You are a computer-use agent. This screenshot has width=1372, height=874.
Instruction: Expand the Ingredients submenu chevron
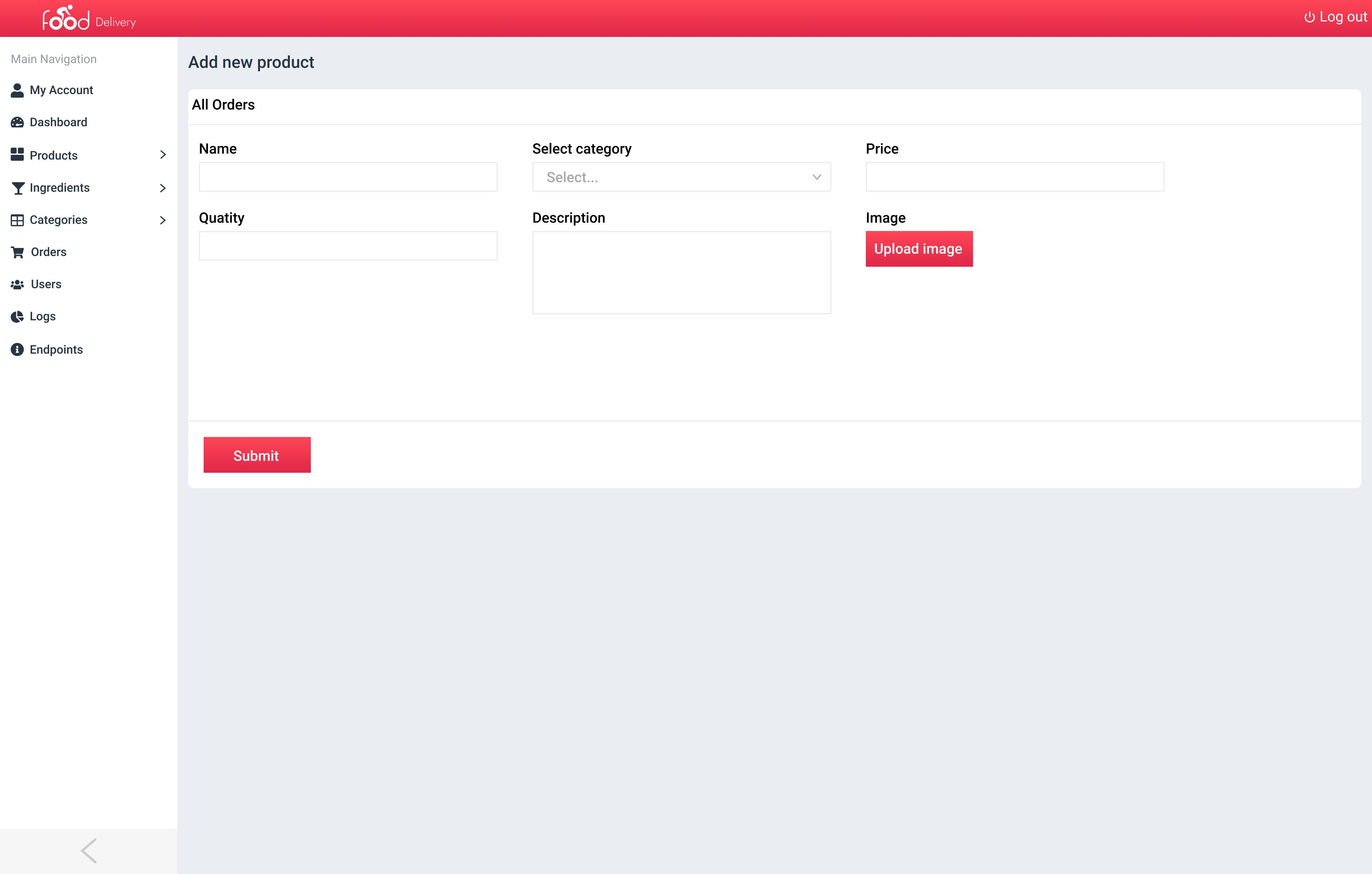(x=163, y=188)
